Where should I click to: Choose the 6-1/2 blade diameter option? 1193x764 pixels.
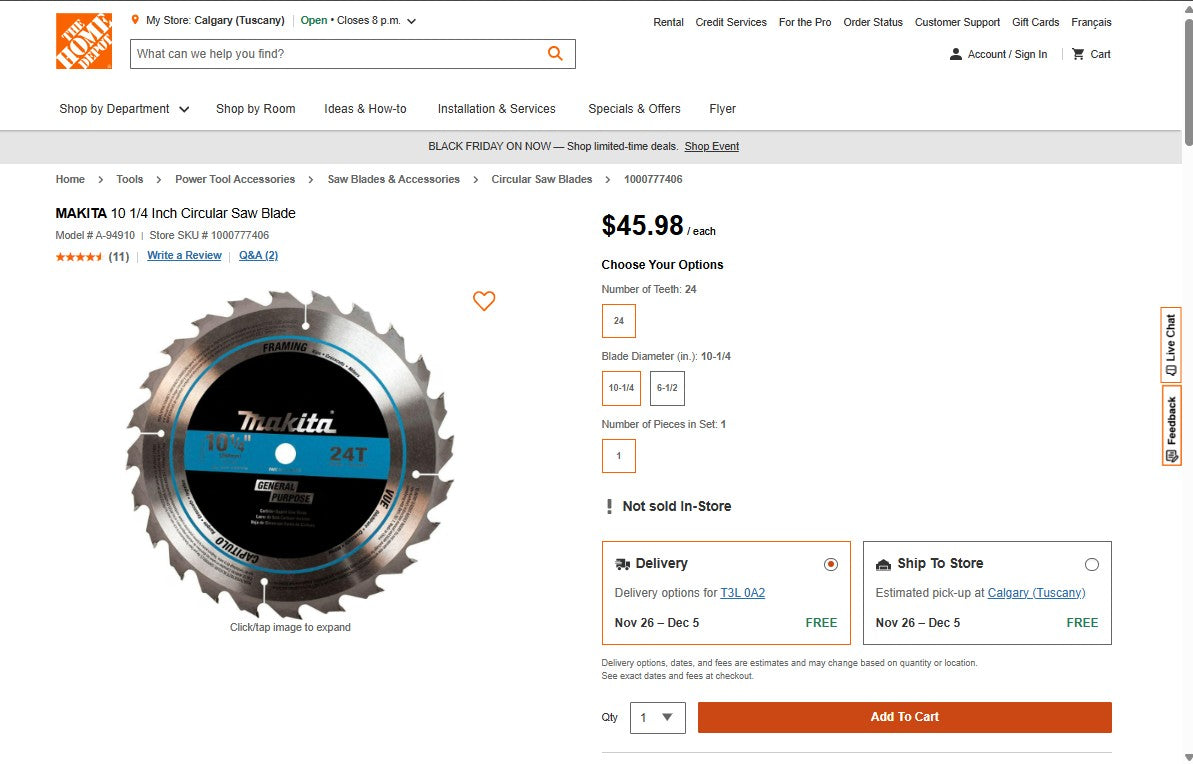[667, 388]
